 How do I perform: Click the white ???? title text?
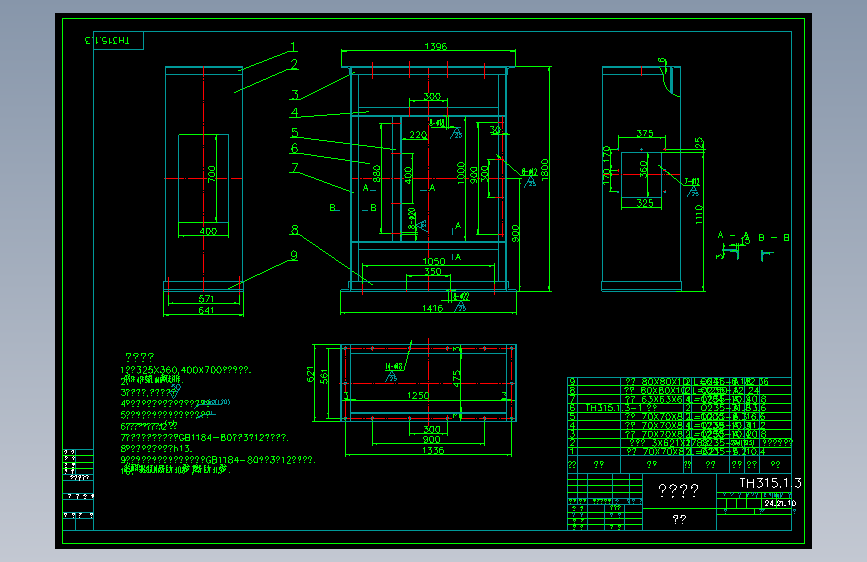(x=678, y=491)
